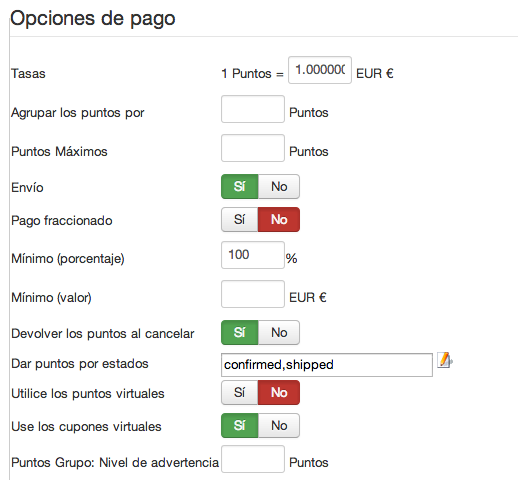Open the order status edit icon
This screenshot has width=518, height=480.
(x=445, y=361)
